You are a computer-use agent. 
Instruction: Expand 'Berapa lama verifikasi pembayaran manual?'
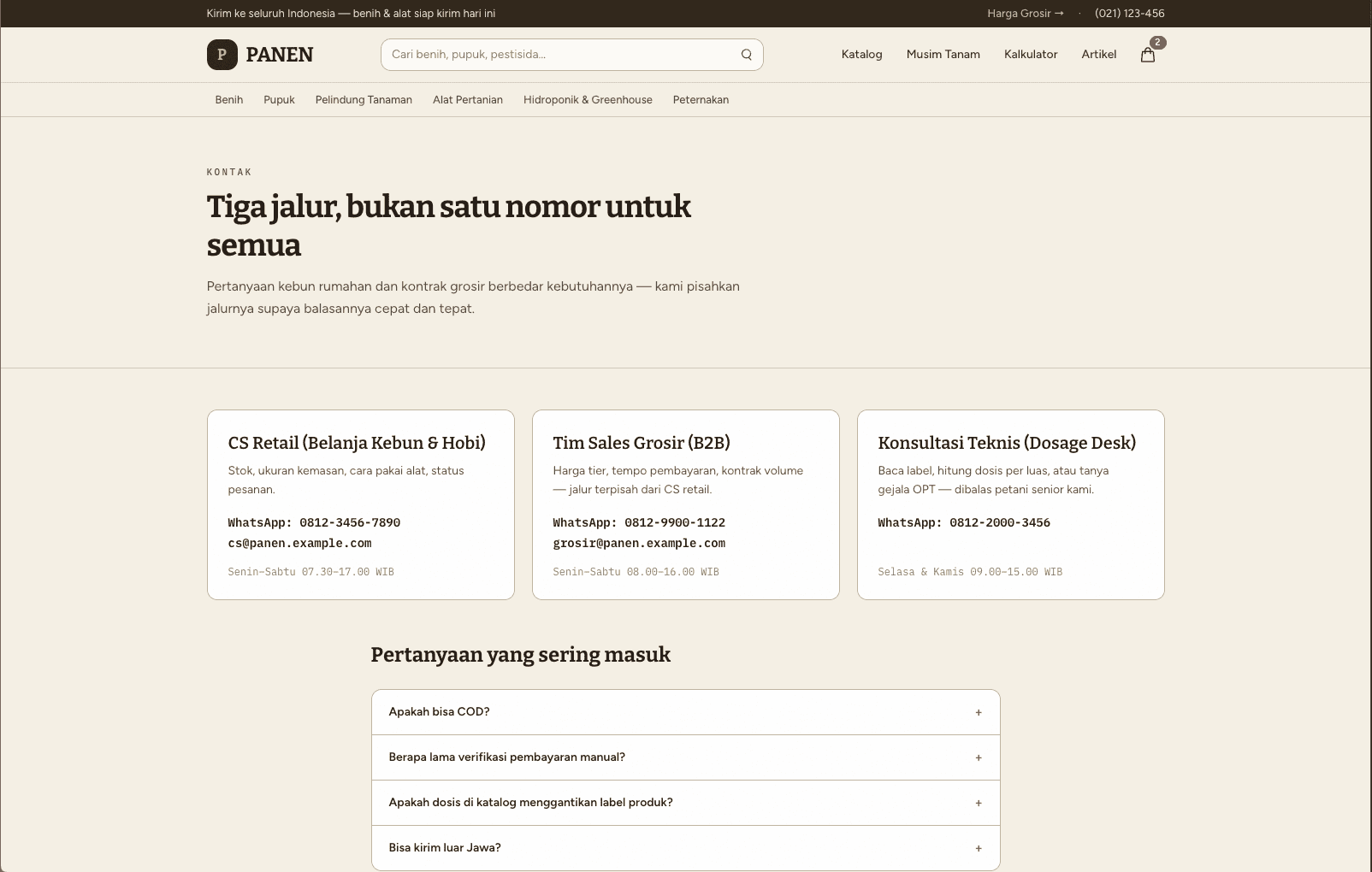point(686,757)
